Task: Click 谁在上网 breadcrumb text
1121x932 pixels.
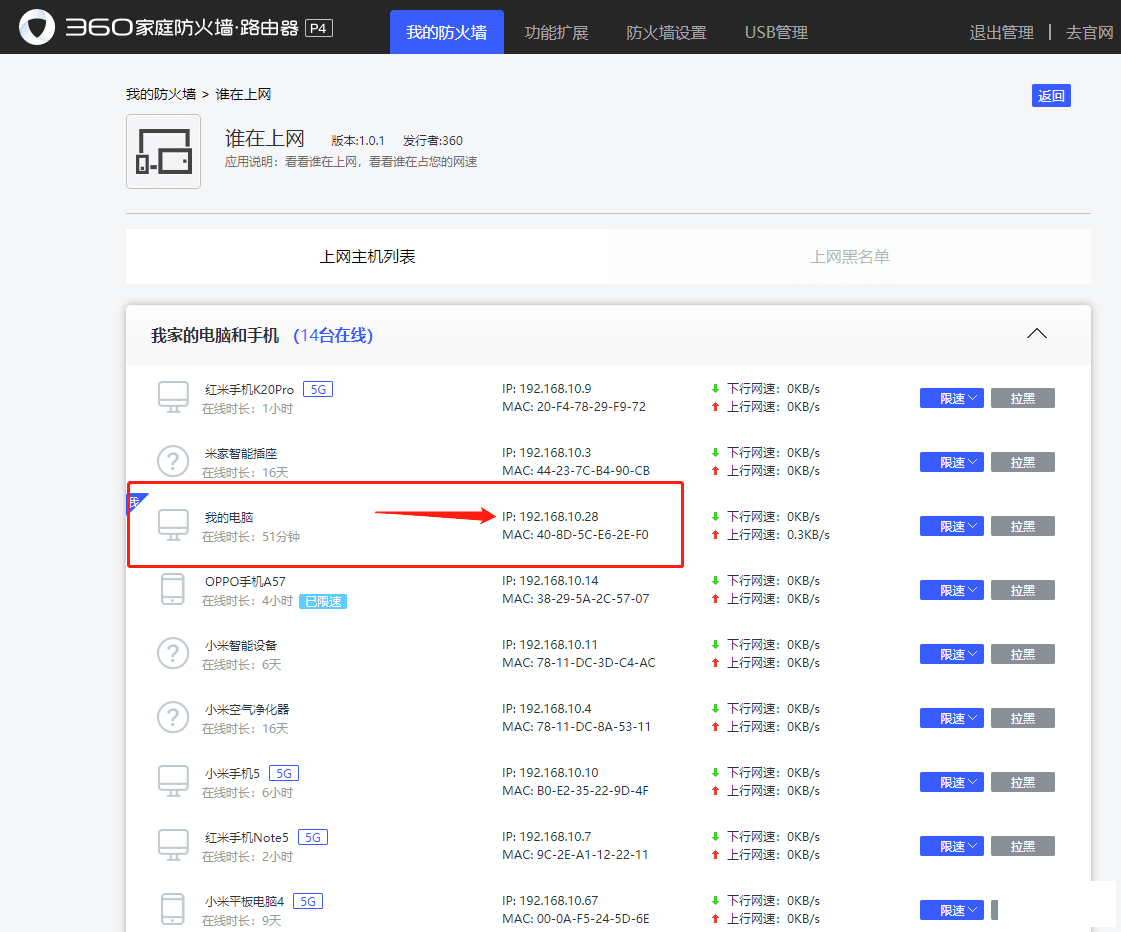Action: [x=243, y=94]
